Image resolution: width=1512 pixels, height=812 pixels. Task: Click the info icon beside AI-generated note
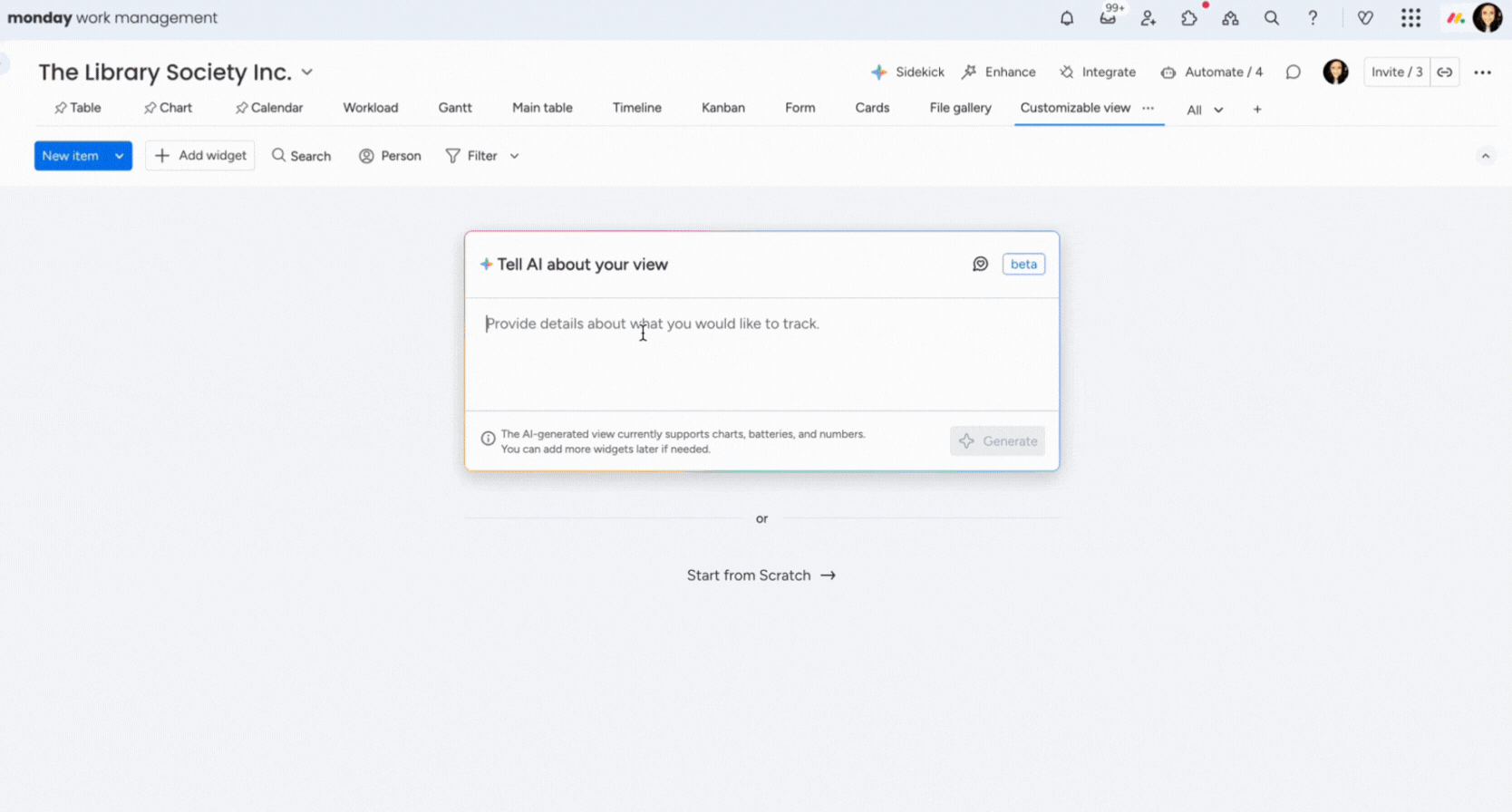489,439
